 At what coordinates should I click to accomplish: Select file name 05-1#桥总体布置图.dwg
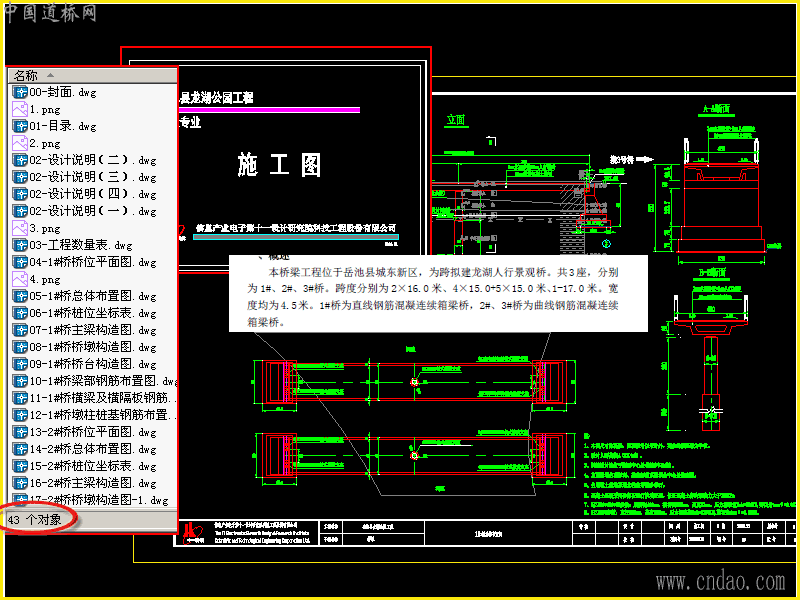[x=93, y=296]
